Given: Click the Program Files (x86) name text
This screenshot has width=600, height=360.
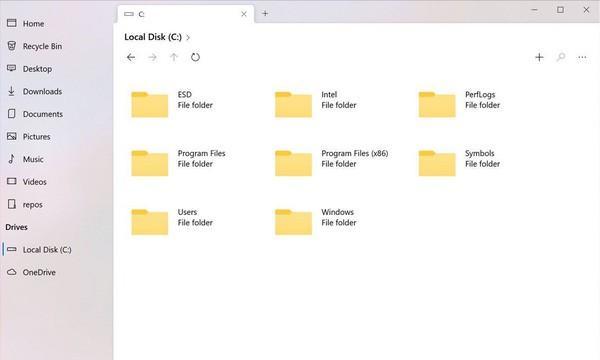Looking at the screenshot, I should tap(355, 153).
